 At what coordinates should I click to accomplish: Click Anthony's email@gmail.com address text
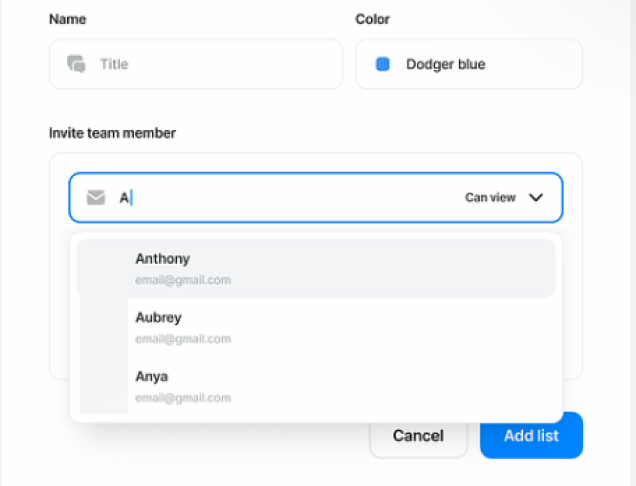click(183, 280)
